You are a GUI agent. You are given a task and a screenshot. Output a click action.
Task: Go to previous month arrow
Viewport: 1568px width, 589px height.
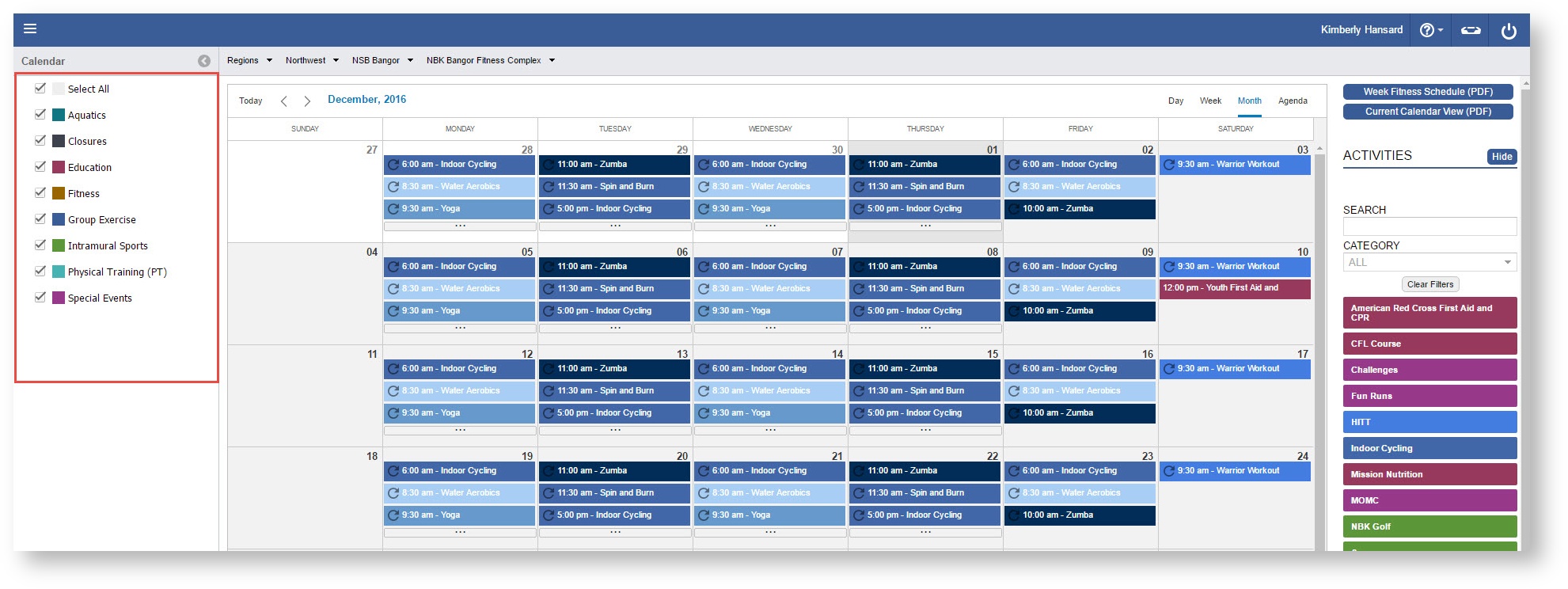click(284, 101)
